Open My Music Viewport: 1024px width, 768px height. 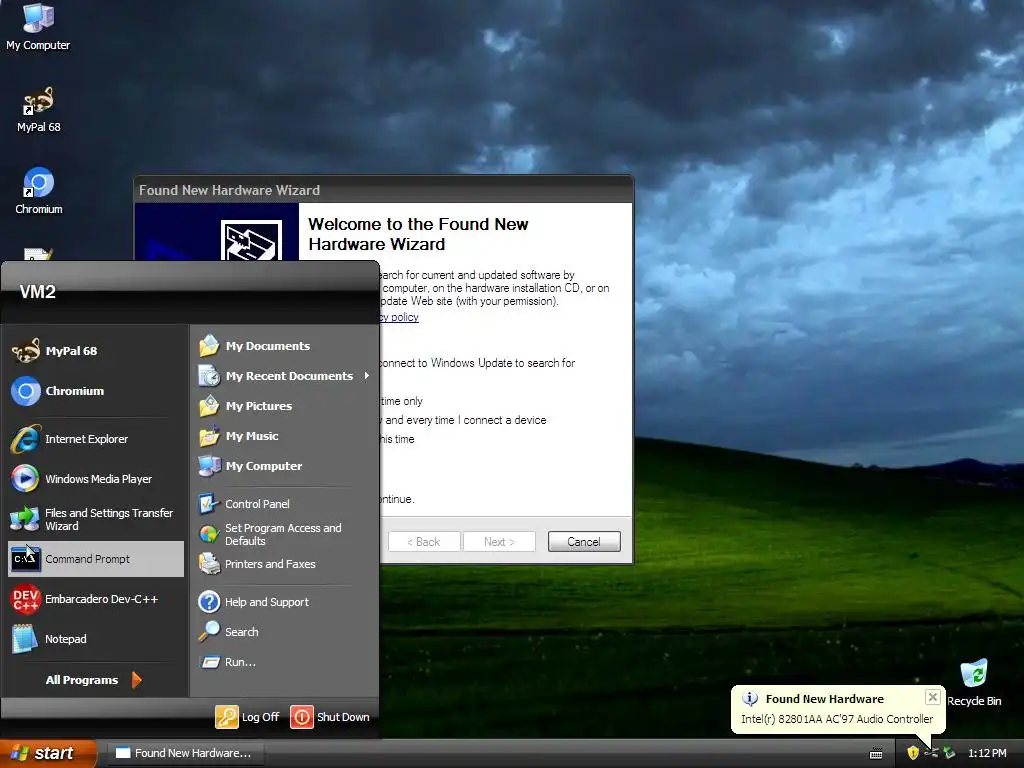(283, 436)
